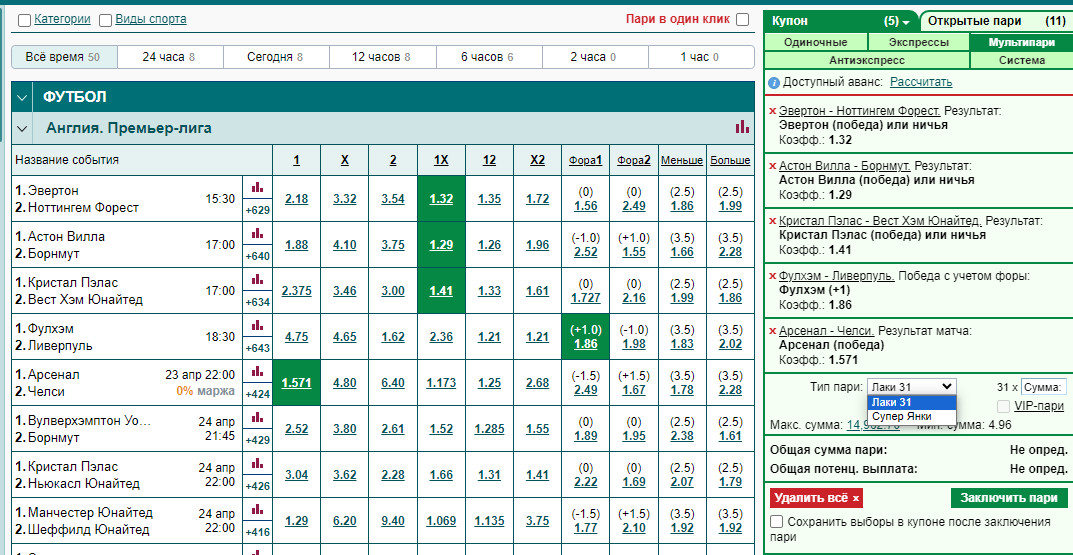Expand +643 more markets for Фулхэм
This screenshot has height=555, width=1073.
[x=257, y=349]
